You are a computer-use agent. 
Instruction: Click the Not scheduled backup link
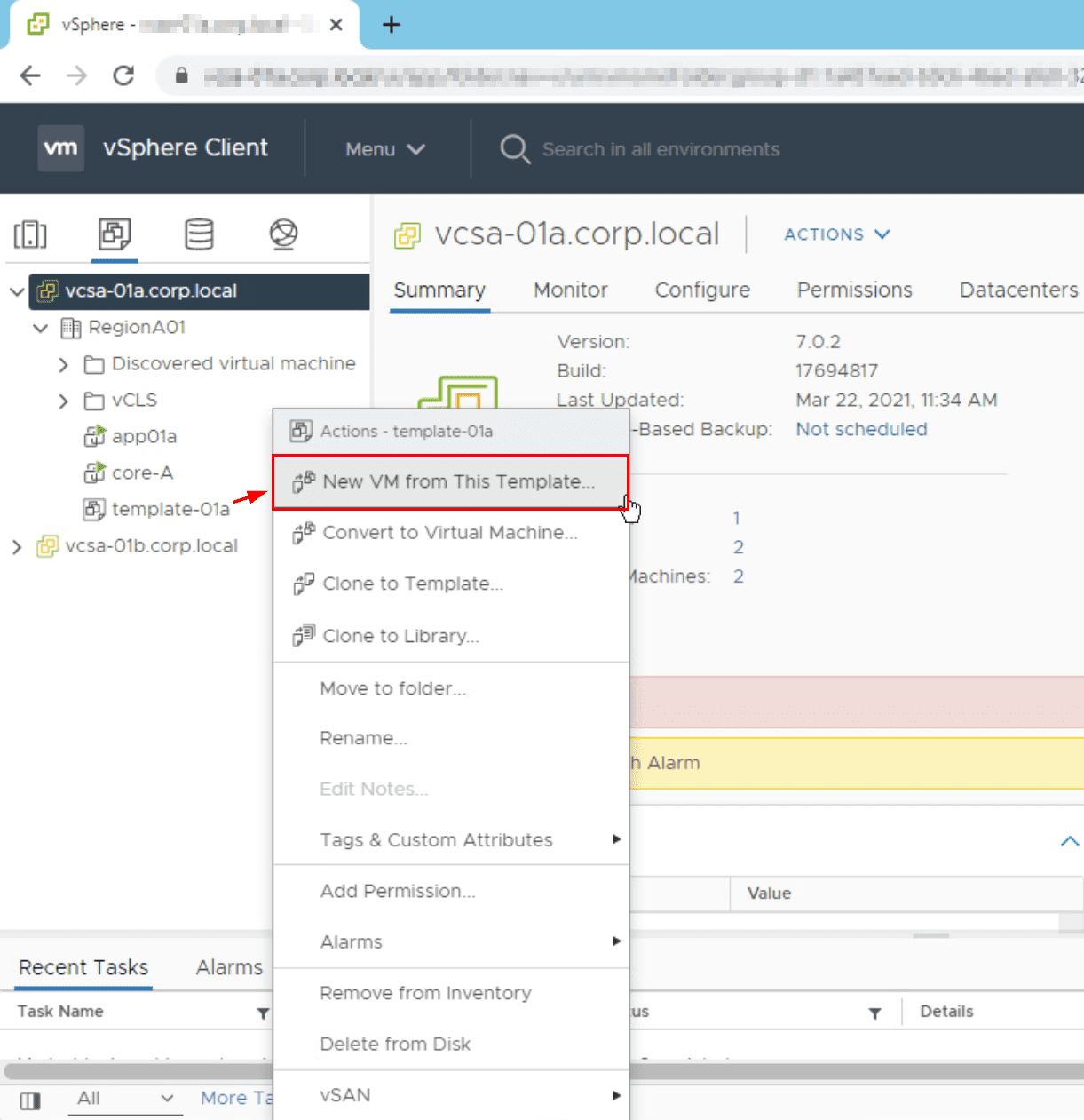pyautogui.click(x=861, y=429)
